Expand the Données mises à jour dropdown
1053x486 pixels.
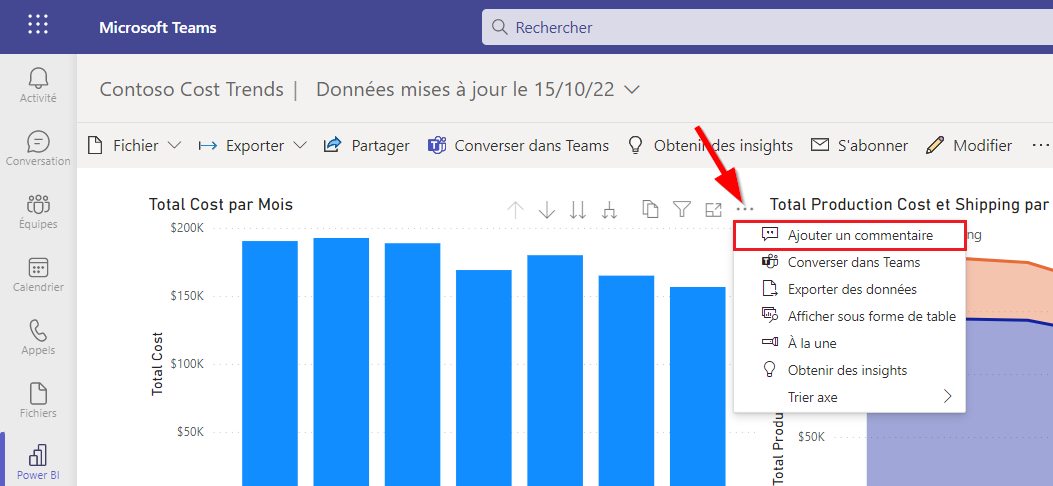(x=631, y=90)
